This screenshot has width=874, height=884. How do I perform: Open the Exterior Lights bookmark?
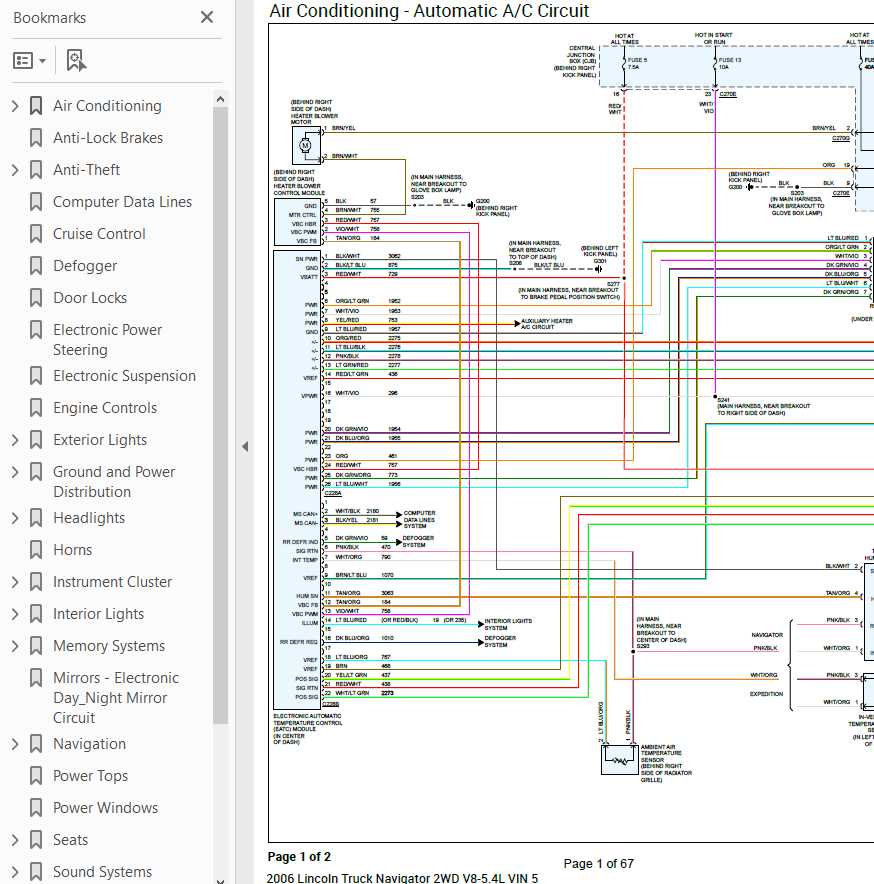coord(100,440)
